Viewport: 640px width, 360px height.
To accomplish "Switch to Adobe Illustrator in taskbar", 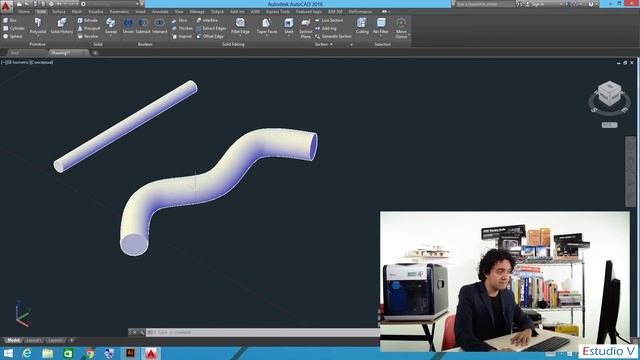I will click(x=131, y=353).
